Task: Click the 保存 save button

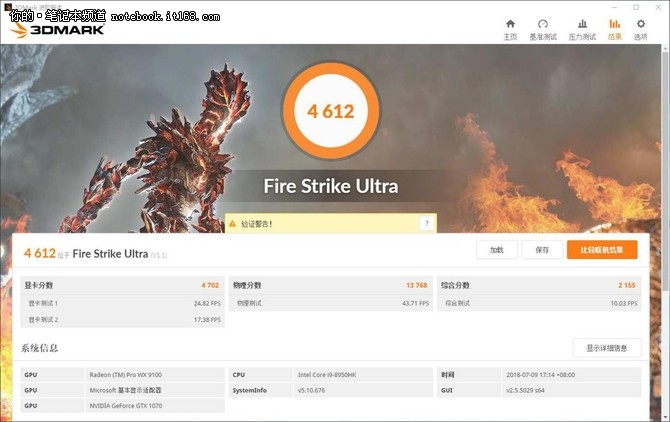Action: (542, 250)
